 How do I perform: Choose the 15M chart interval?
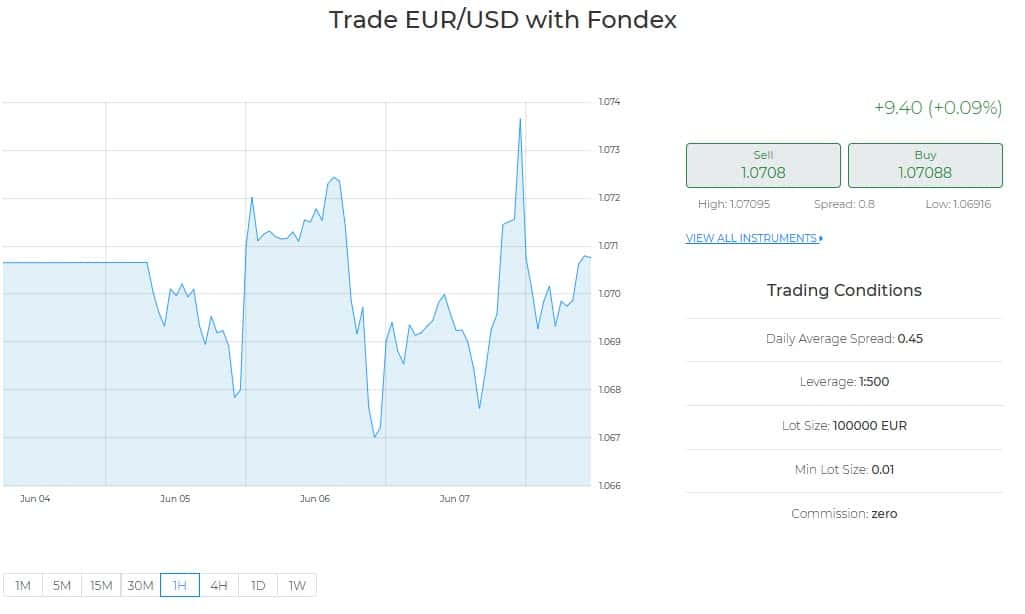101,585
